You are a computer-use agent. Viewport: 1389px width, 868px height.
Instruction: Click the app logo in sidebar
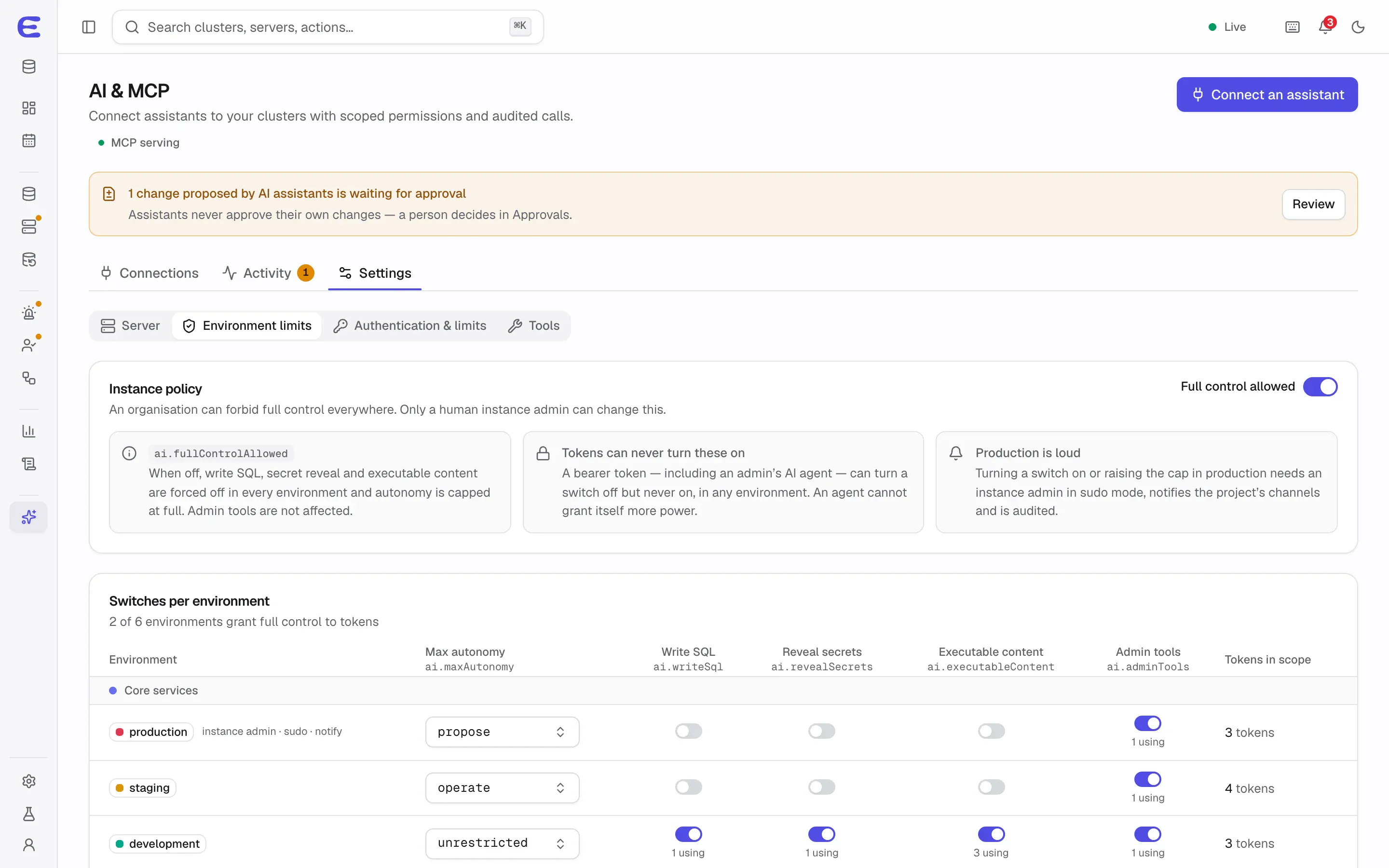tap(29, 27)
